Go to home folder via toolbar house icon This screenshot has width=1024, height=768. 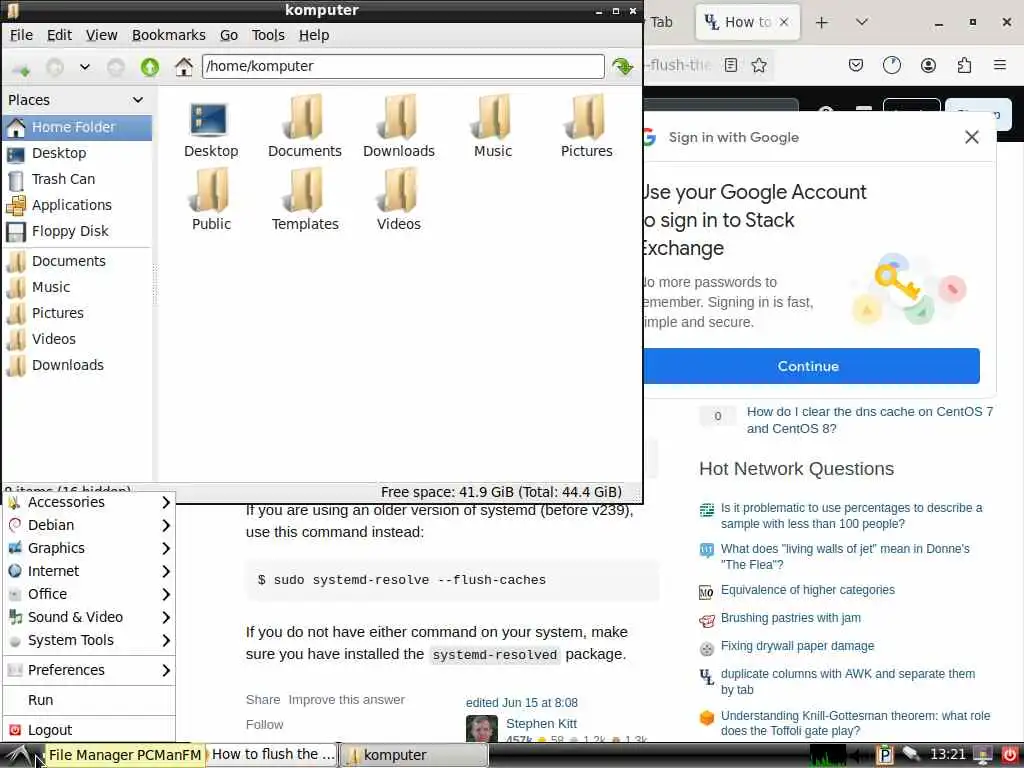tap(184, 67)
